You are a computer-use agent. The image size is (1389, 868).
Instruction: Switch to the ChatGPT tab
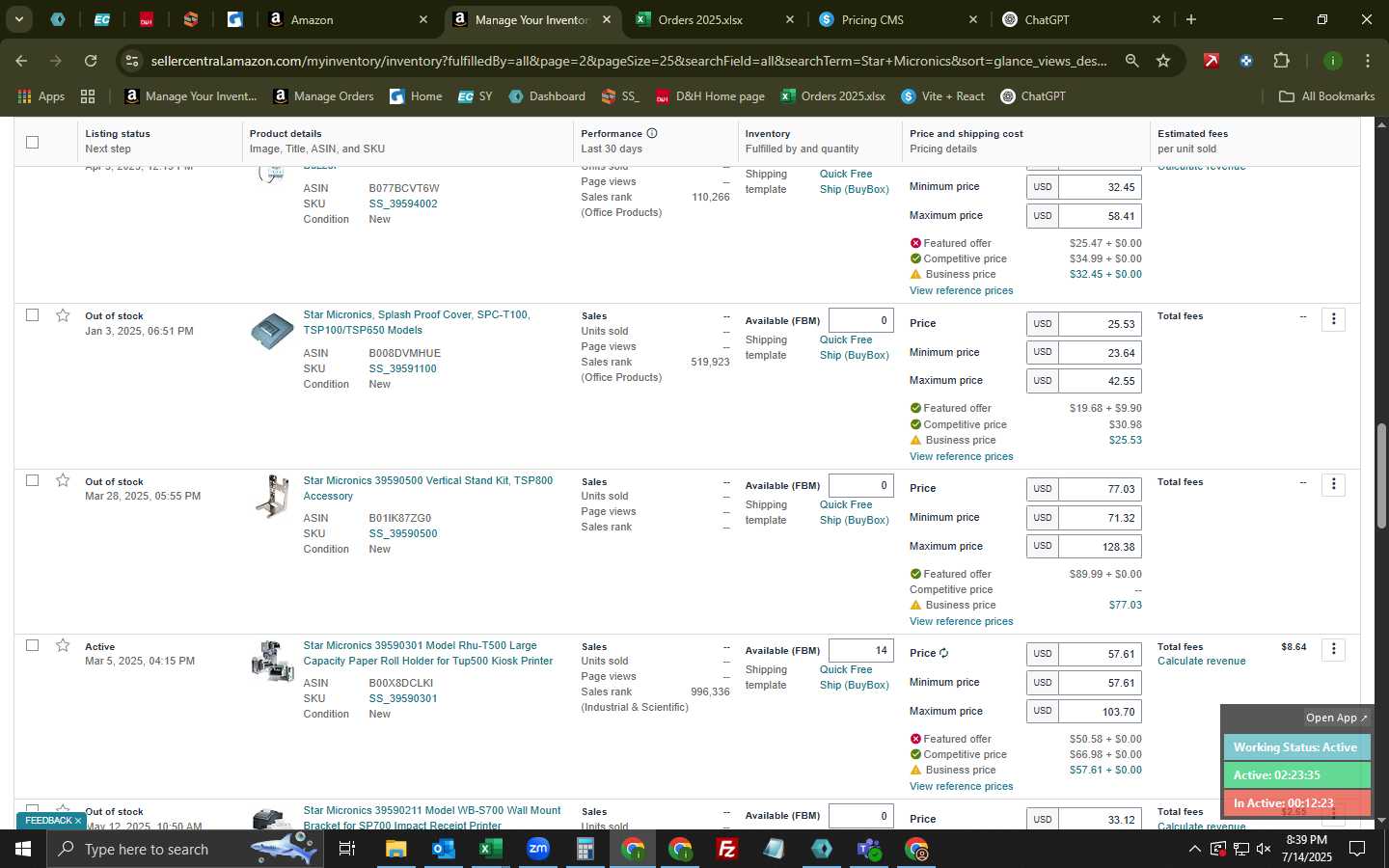click(1080, 19)
